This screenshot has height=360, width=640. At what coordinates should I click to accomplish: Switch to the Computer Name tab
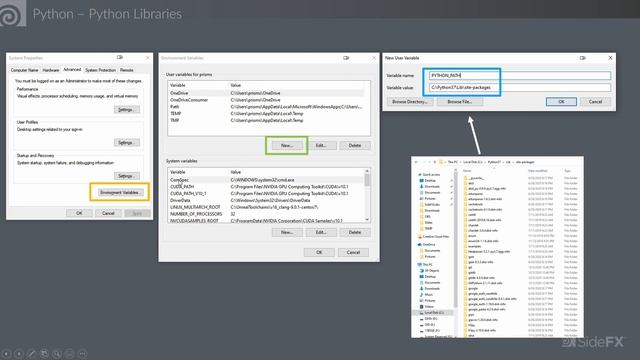[24, 70]
